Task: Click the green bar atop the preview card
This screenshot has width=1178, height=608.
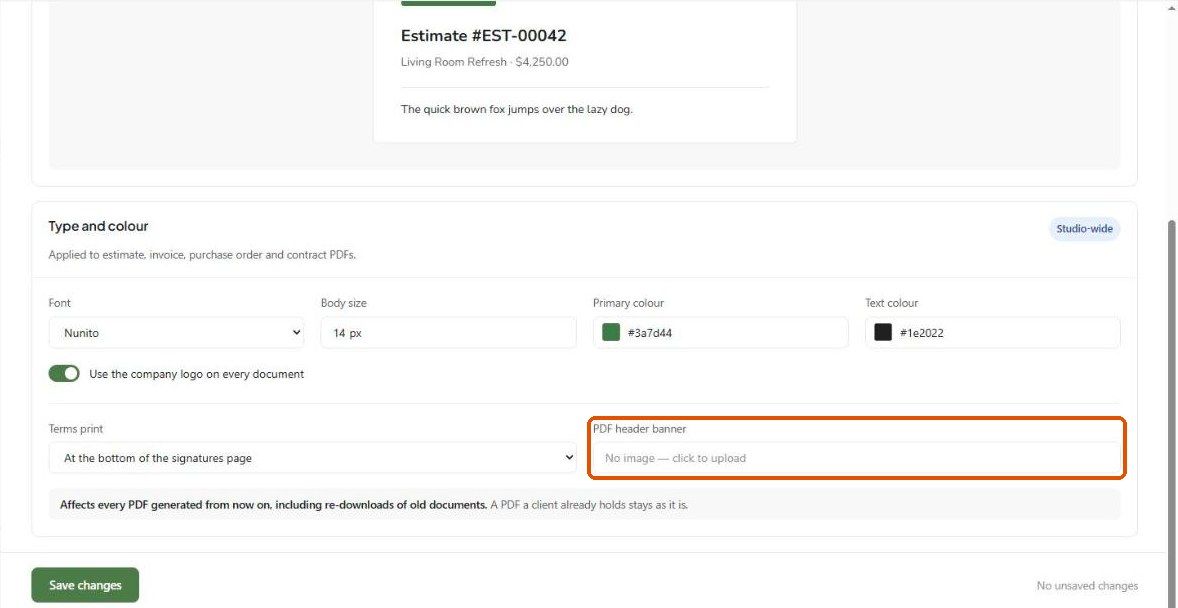Action: (x=449, y=3)
